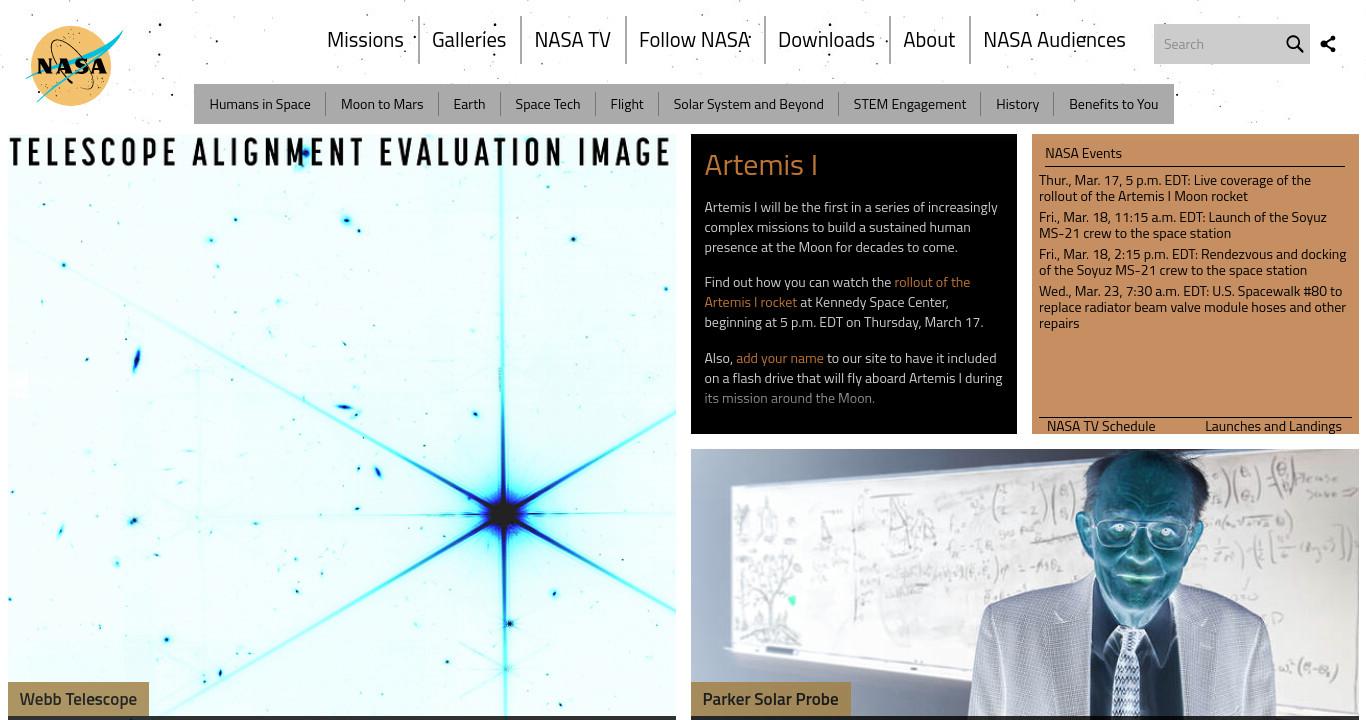The width and height of the screenshot is (1366, 720).
Task: Open the Missions menu
Action: [x=365, y=40]
